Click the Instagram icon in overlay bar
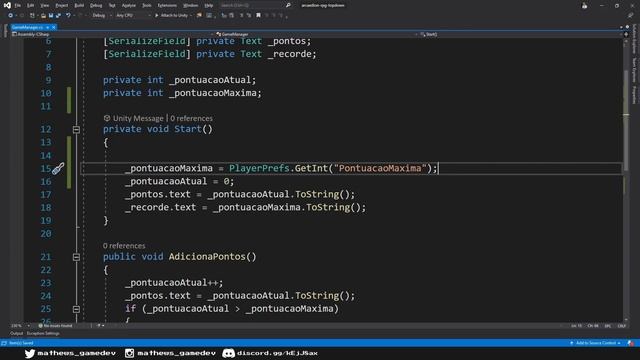 129,353
